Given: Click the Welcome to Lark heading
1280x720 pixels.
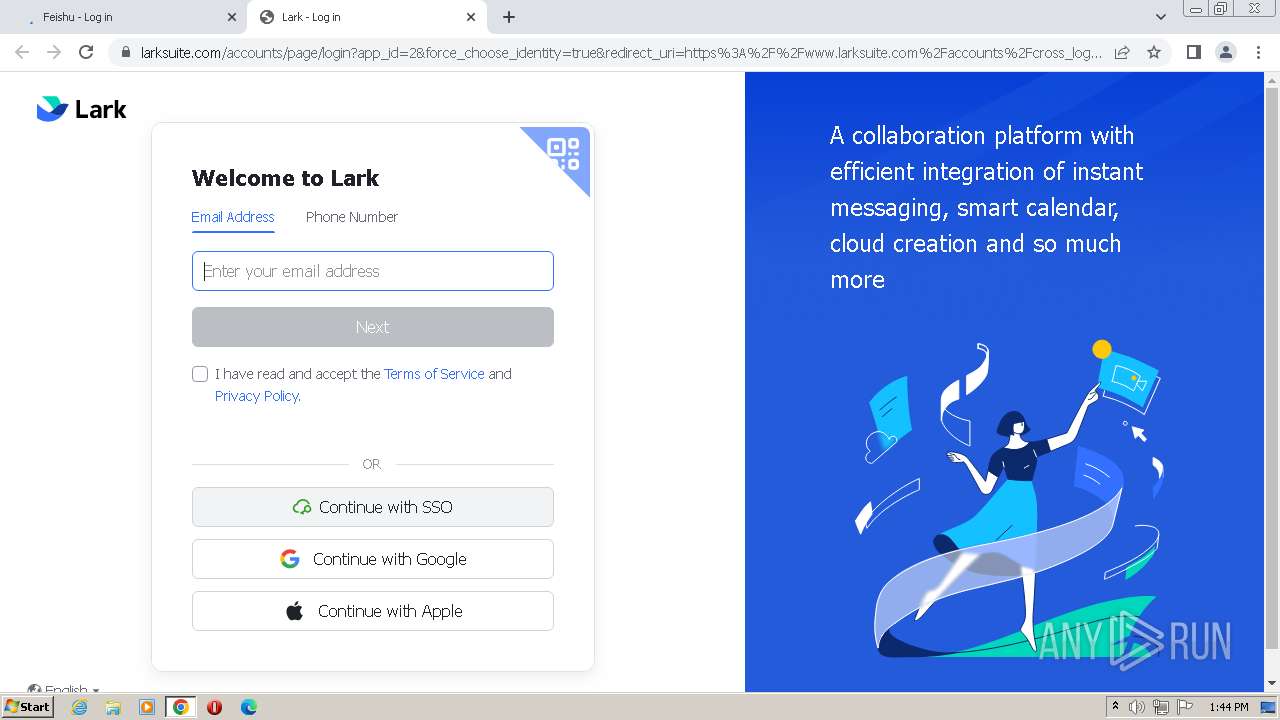Looking at the screenshot, I should 285,178.
